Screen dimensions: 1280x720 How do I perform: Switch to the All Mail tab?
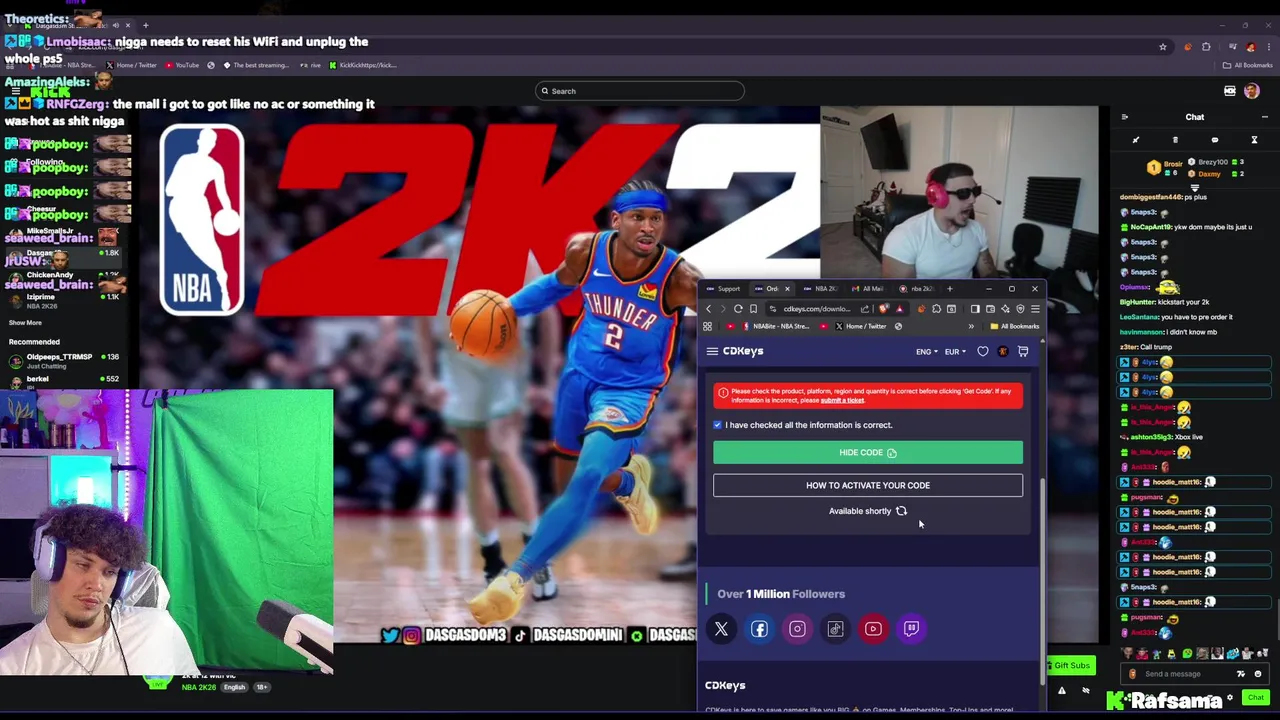click(869, 289)
